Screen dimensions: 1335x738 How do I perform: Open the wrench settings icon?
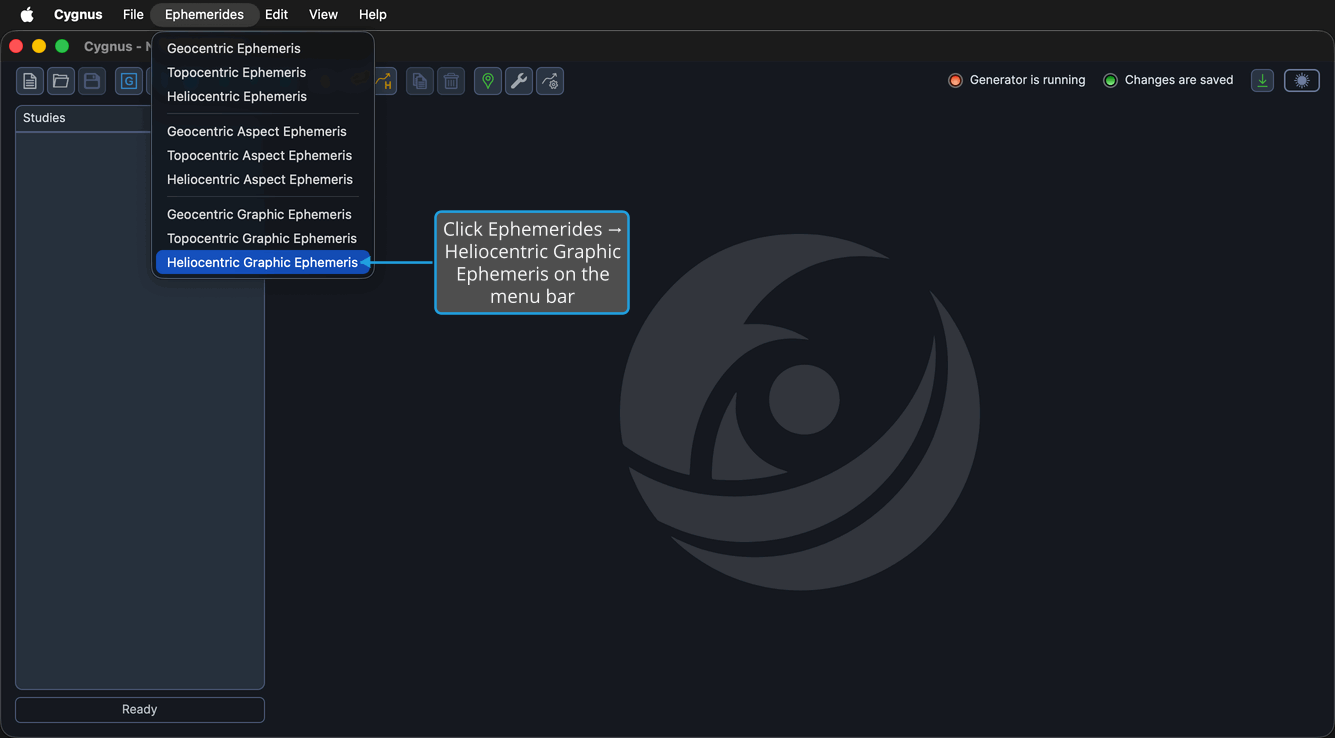click(519, 81)
